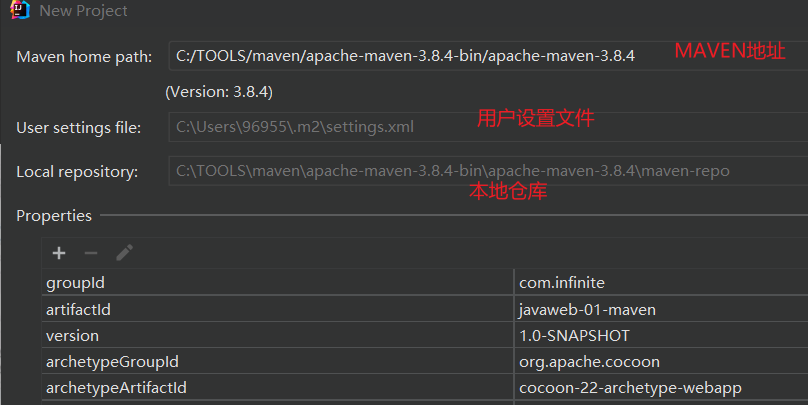Click the add property plus icon
This screenshot has height=405, width=808.
[x=59, y=253]
